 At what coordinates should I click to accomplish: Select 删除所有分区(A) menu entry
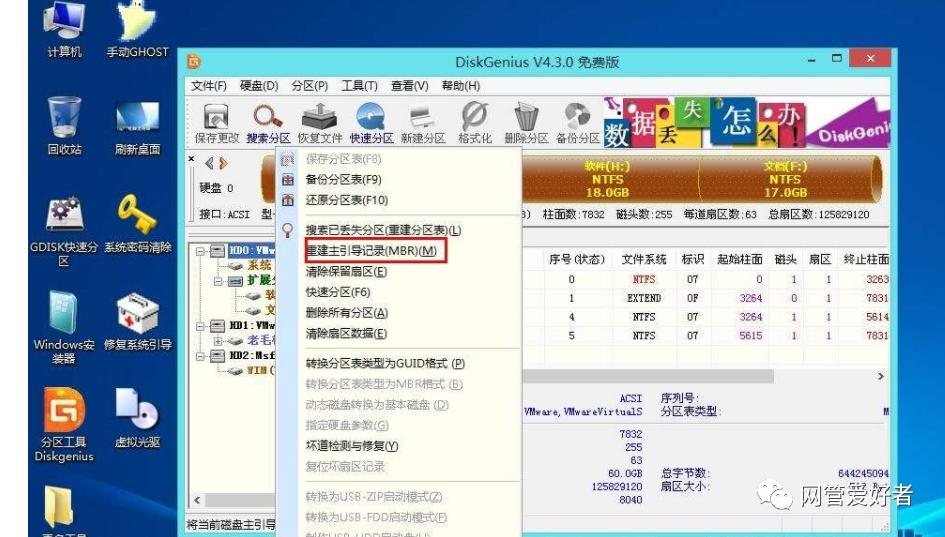click(x=347, y=313)
